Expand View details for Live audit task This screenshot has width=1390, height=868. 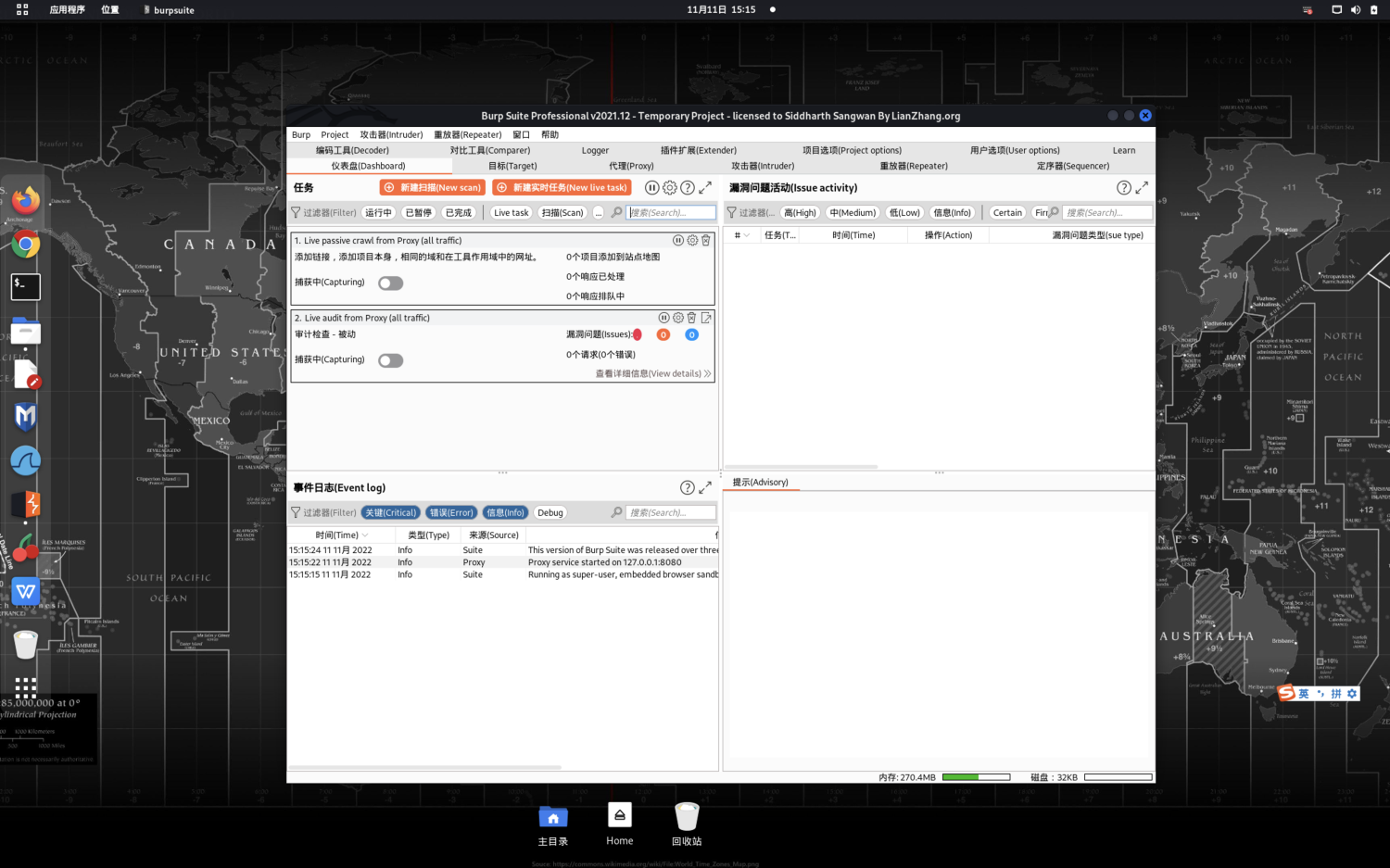pyautogui.click(x=652, y=374)
